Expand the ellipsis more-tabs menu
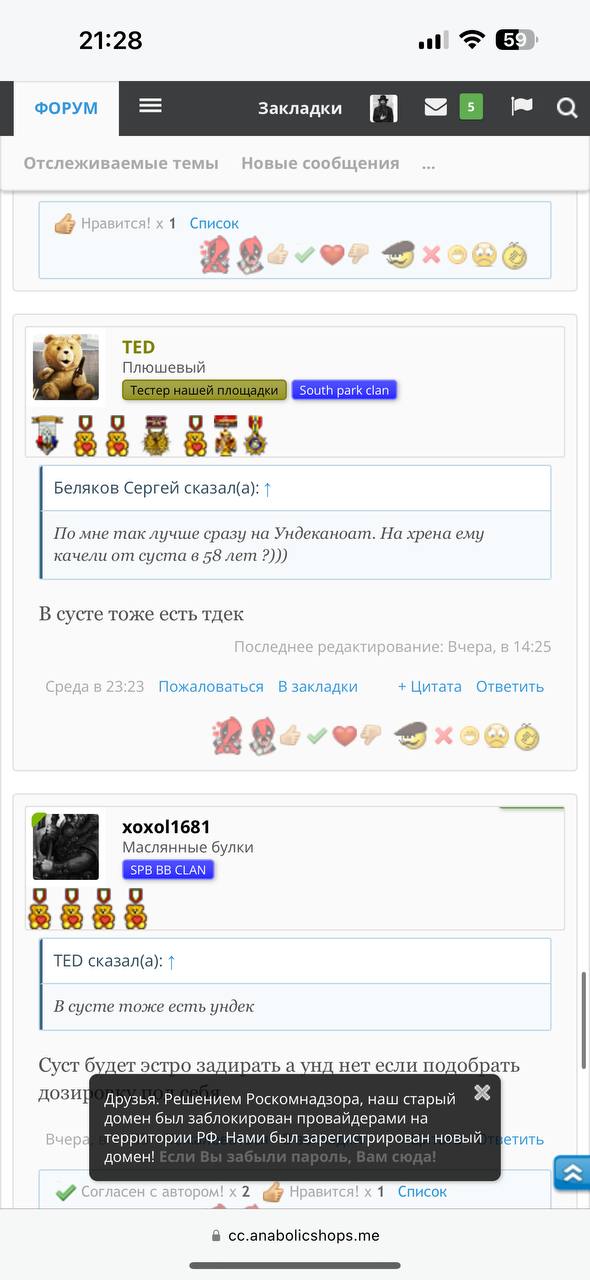This screenshot has height=1280, width=590. pyautogui.click(x=429, y=164)
